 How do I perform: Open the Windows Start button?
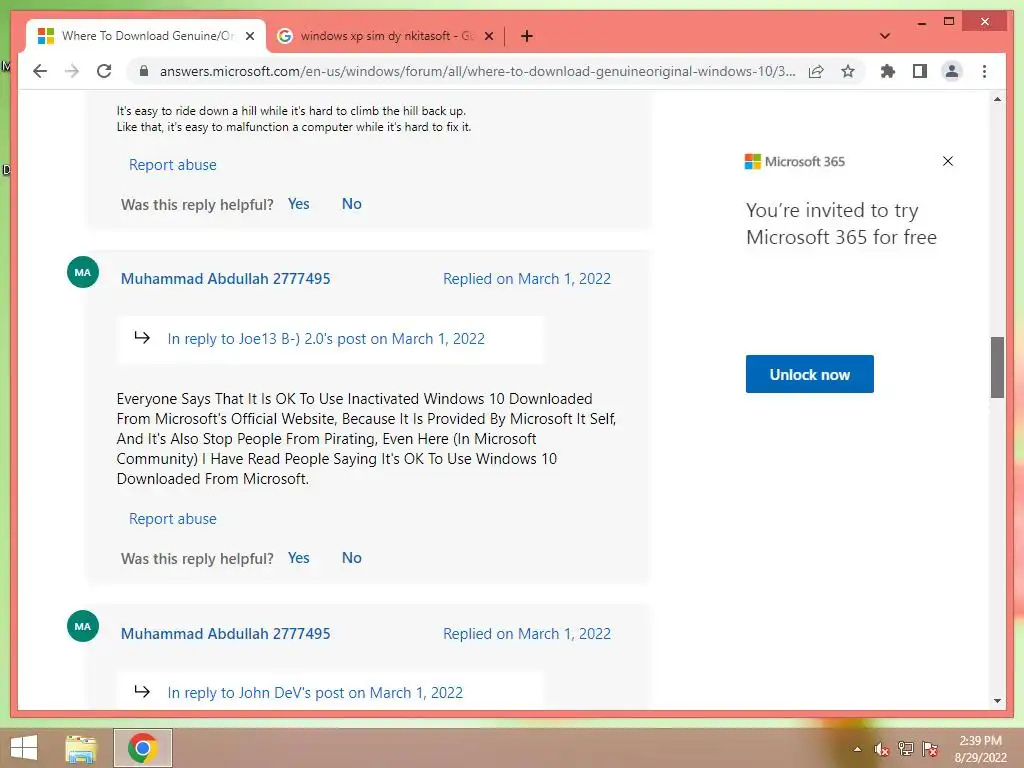[x=24, y=748]
